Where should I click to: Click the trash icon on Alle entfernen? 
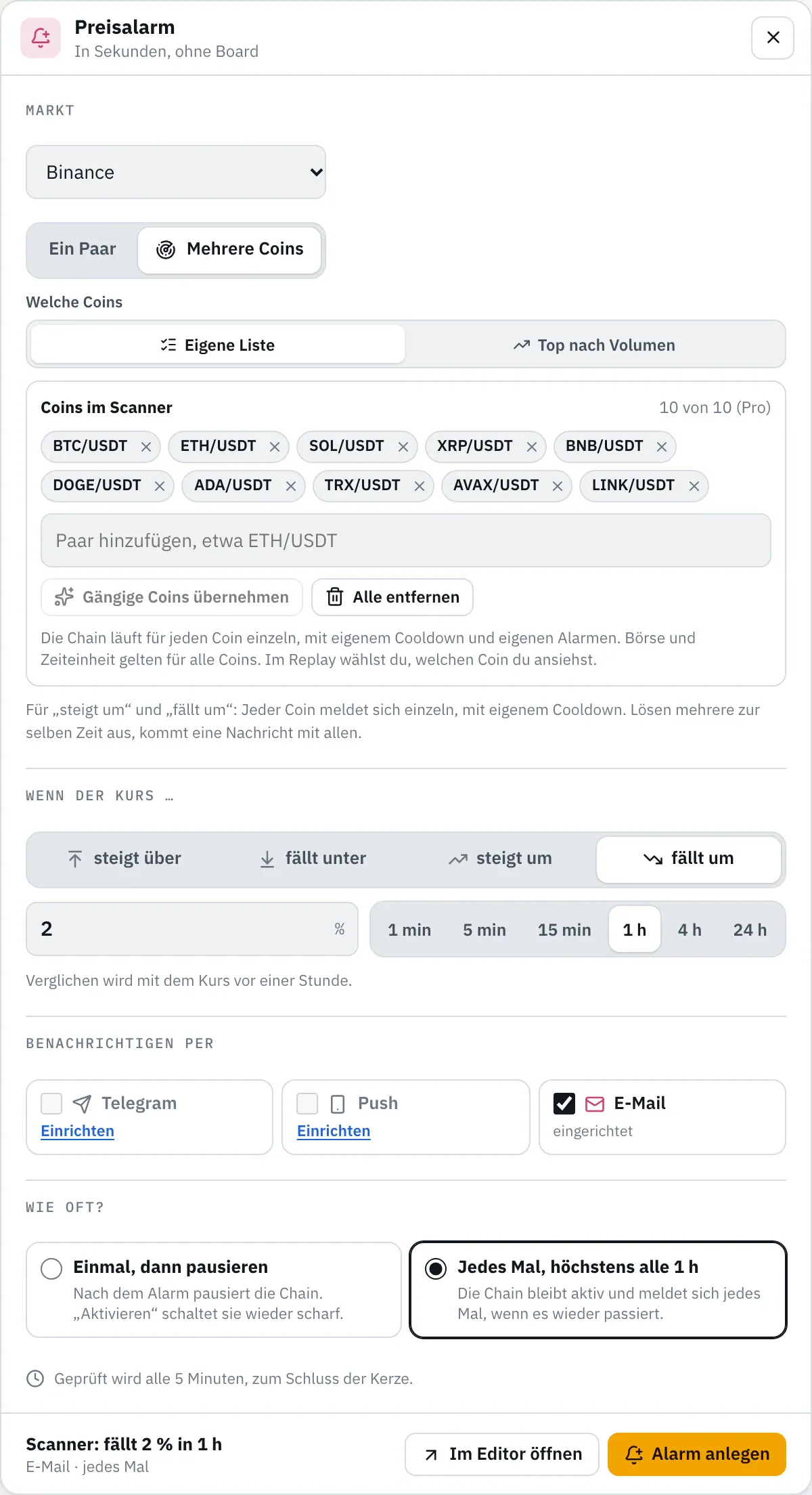pyautogui.click(x=335, y=597)
